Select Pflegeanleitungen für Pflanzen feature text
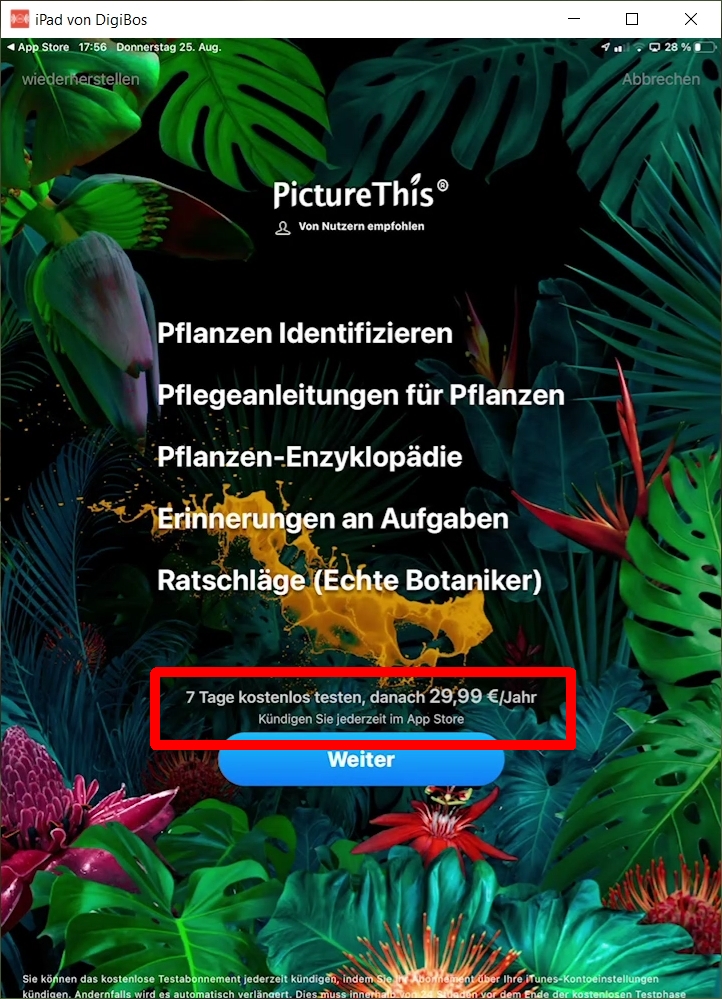This screenshot has width=722, height=999. (x=361, y=395)
